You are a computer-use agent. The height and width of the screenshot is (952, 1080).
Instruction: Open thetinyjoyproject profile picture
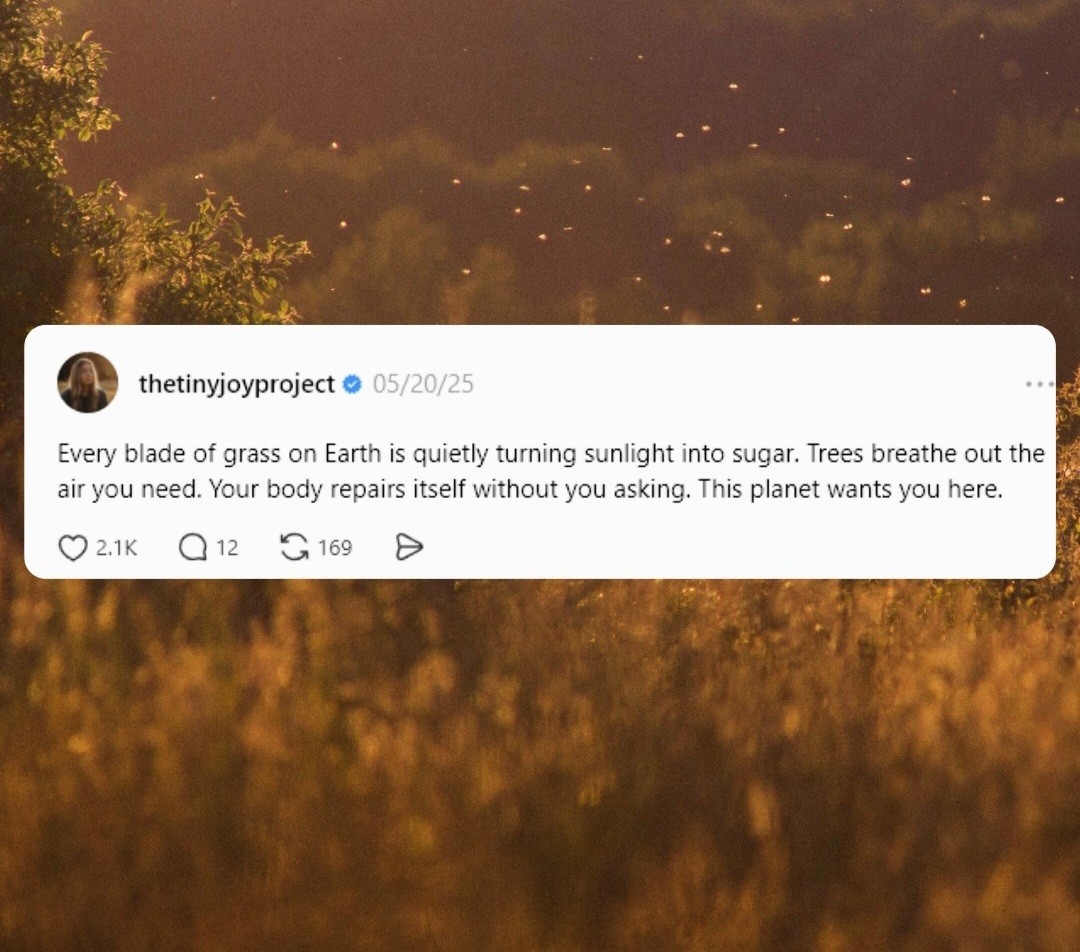tap(87, 382)
